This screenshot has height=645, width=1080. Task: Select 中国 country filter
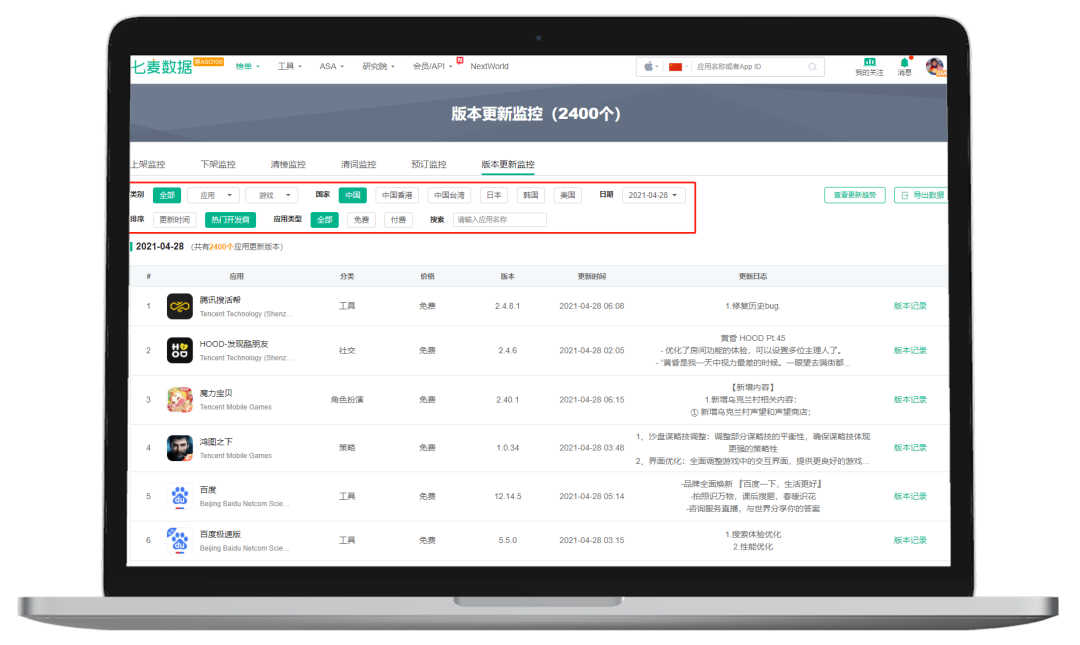(353, 196)
